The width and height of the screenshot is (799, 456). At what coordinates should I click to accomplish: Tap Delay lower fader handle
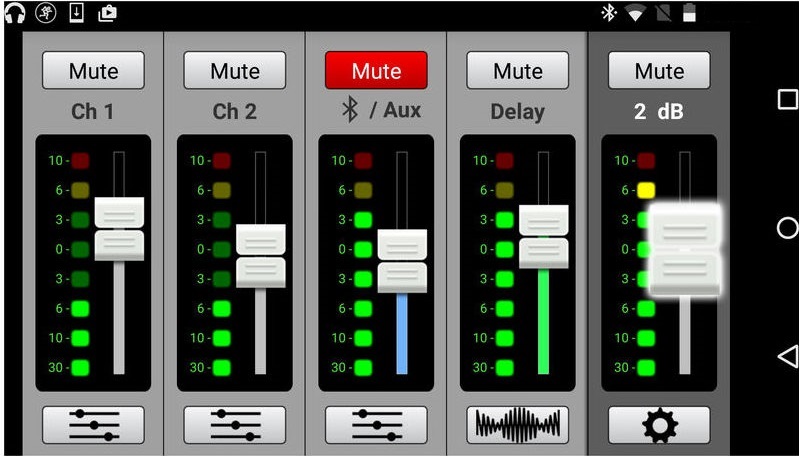coord(544,253)
